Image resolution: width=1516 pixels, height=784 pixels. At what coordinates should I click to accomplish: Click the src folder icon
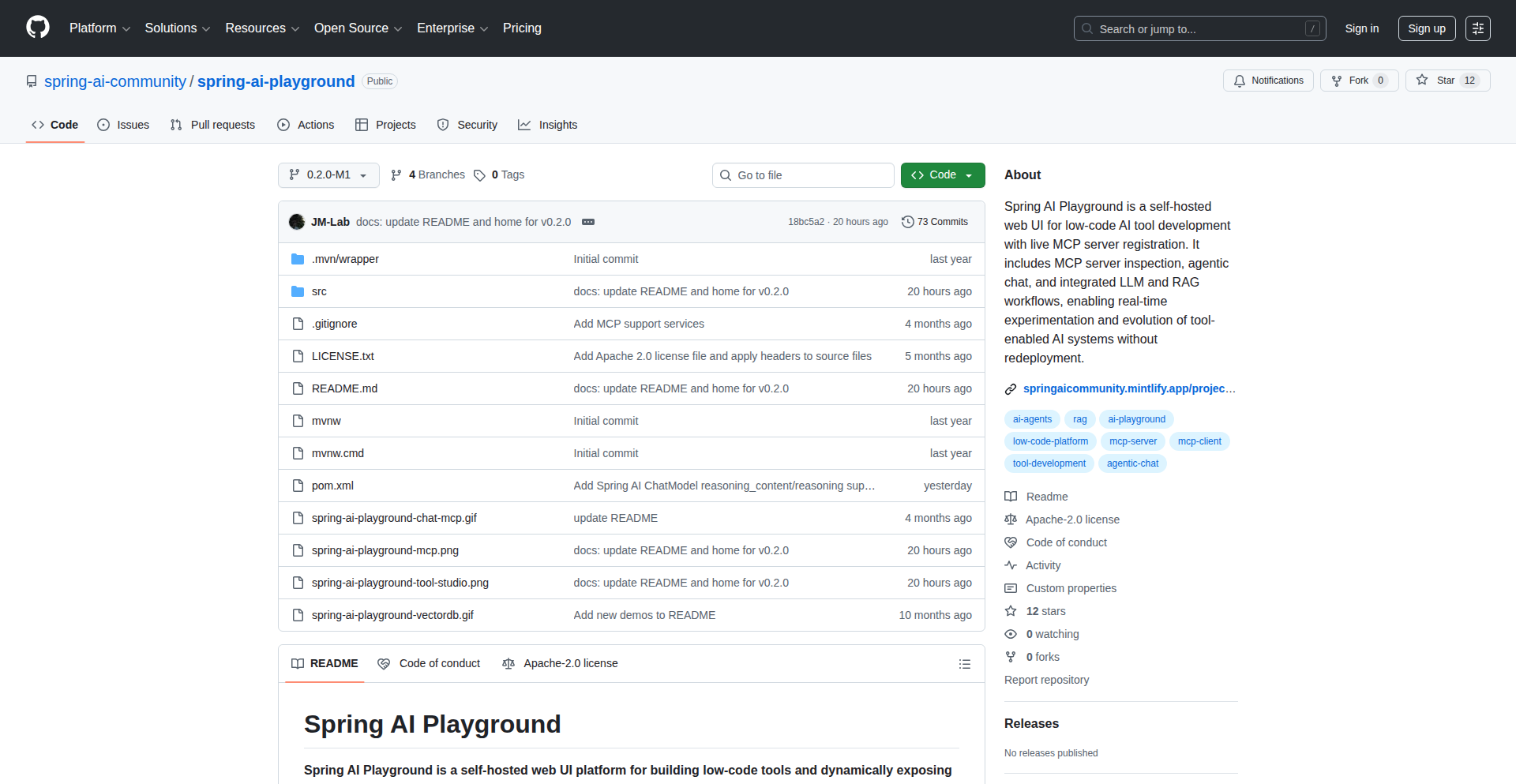298,291
